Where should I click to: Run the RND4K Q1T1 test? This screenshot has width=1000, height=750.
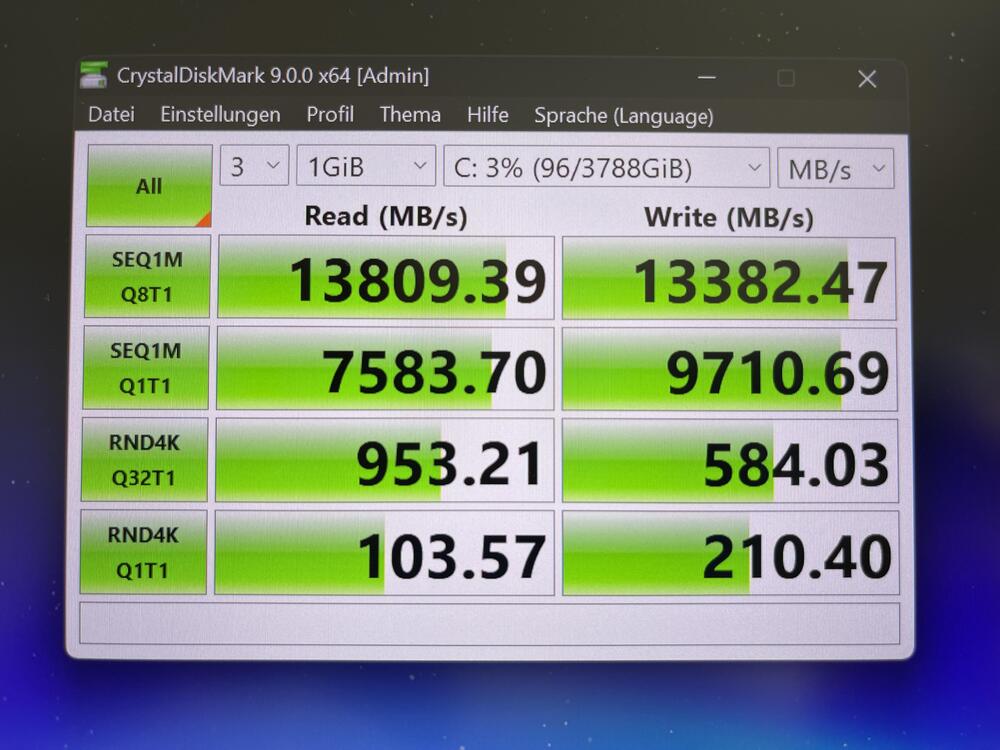pyautogui.click(x=144, y=552)
